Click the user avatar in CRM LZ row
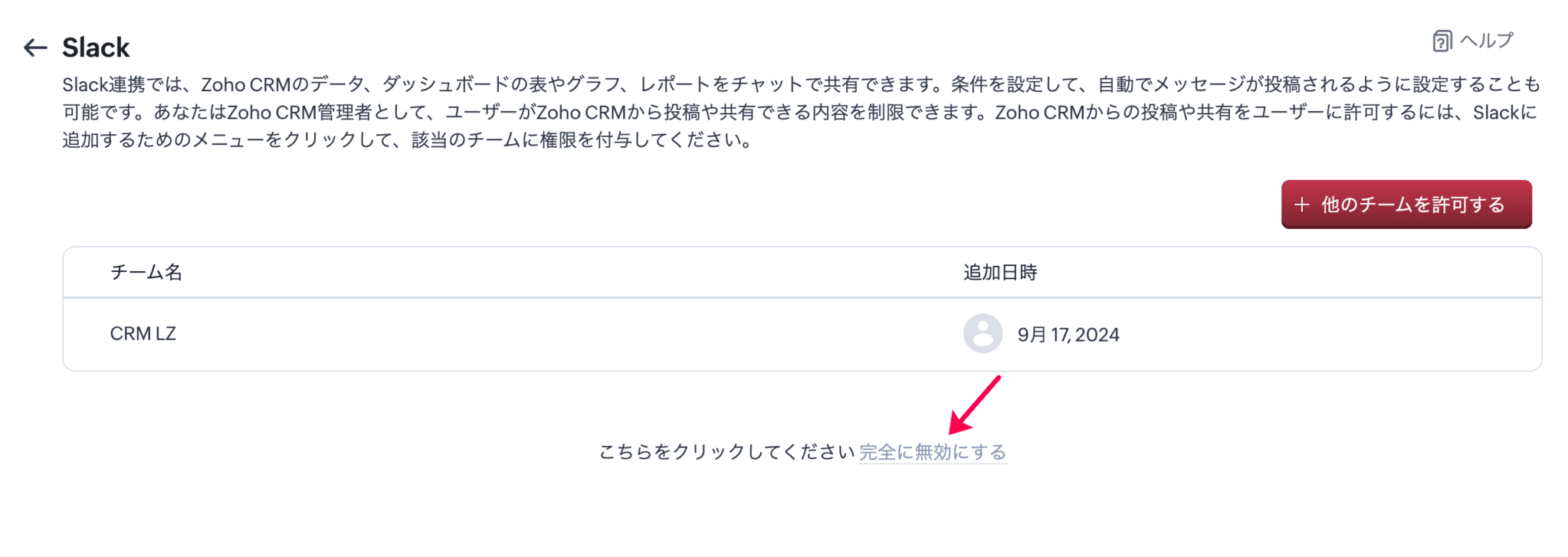 (x=982, y=333)
